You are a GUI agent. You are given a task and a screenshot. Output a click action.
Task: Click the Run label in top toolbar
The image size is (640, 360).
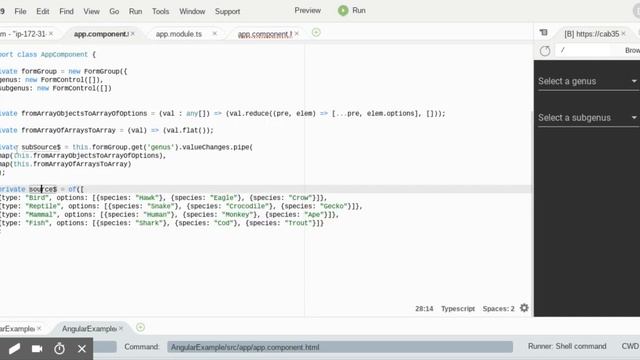click(359, 11)
